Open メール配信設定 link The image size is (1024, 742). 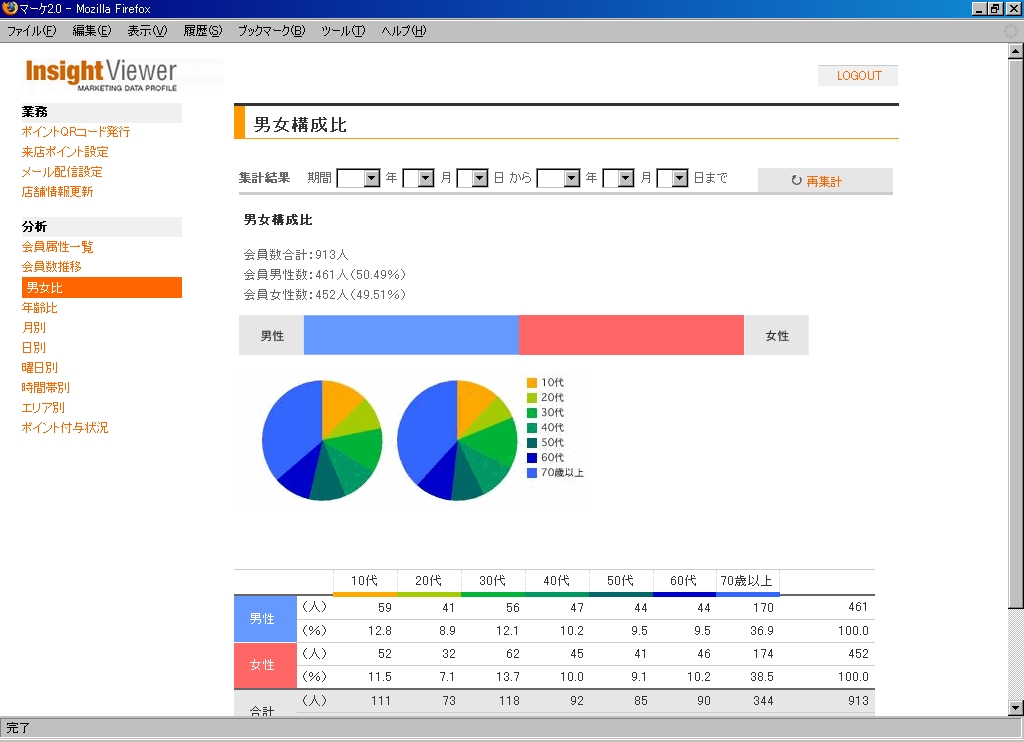tap(62, 172)
